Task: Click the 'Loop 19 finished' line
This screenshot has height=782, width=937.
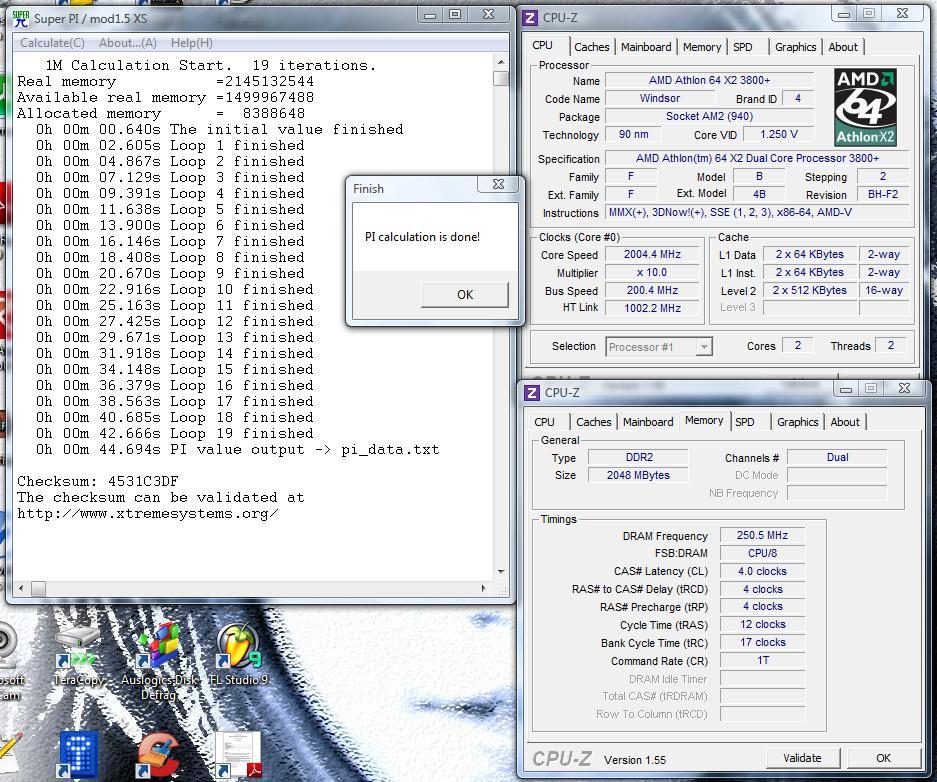Action: coord(174,433)
